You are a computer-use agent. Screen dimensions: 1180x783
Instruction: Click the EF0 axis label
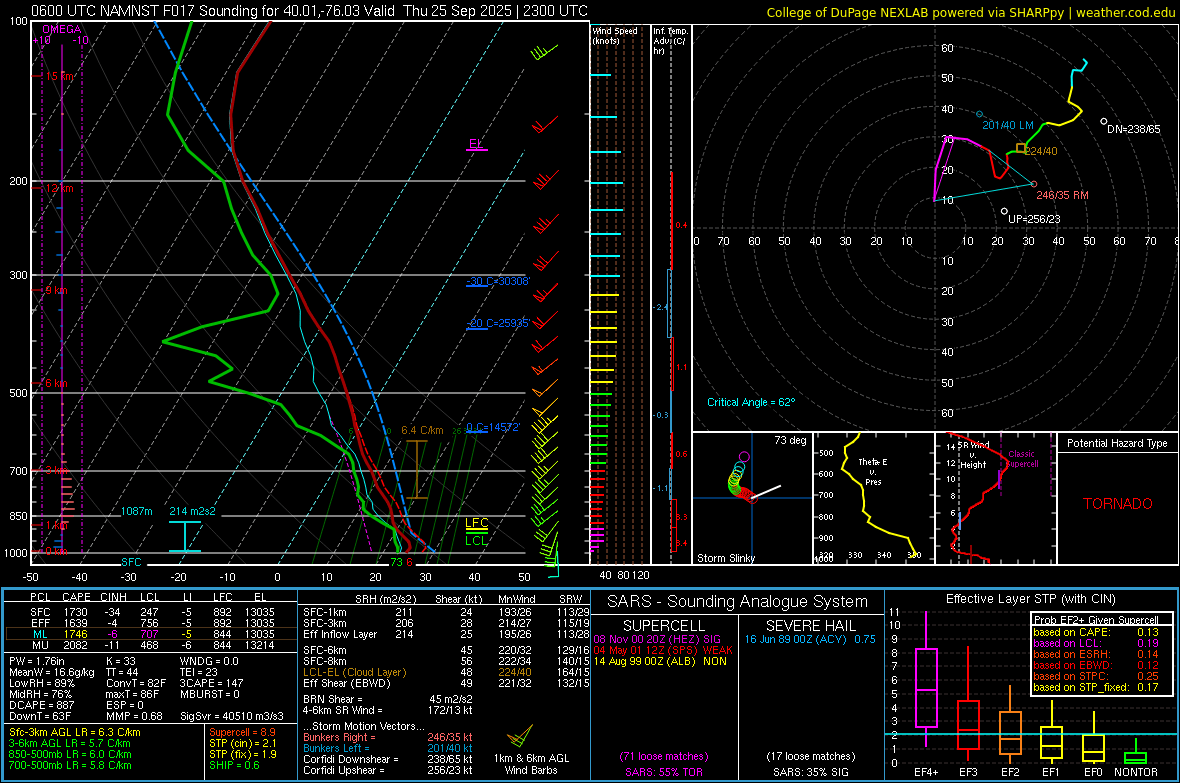click(1093, 772)
